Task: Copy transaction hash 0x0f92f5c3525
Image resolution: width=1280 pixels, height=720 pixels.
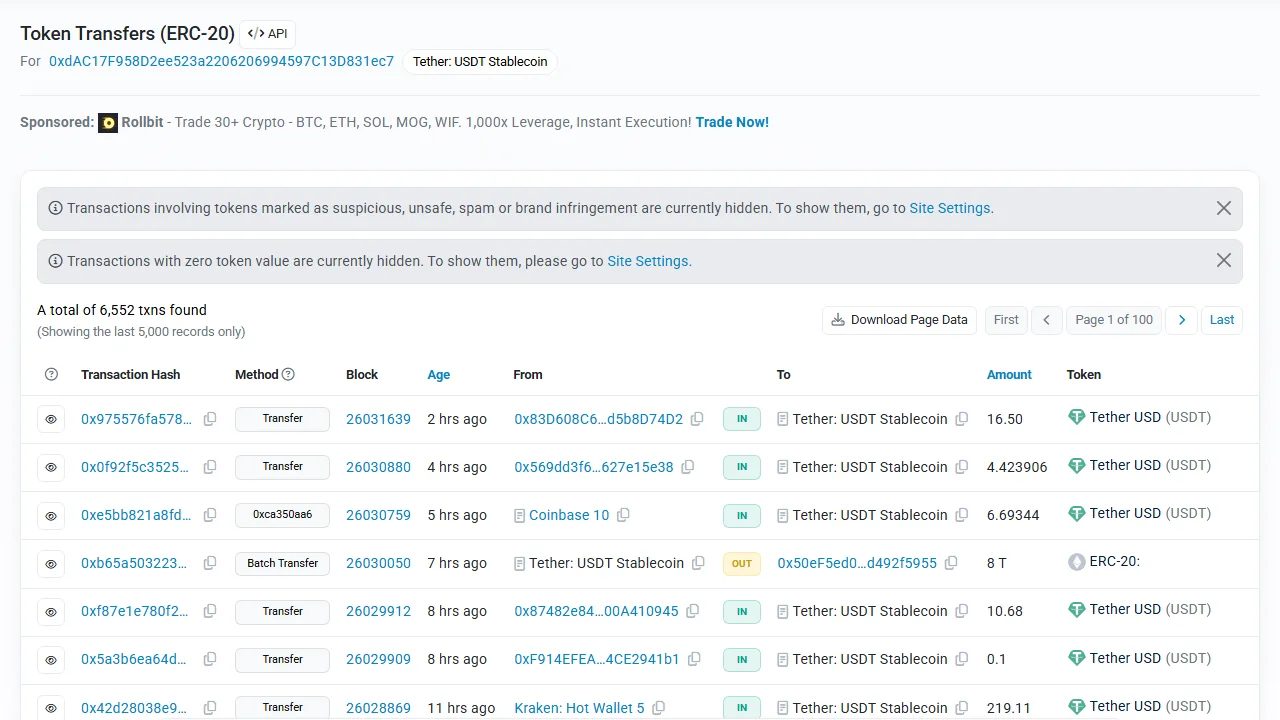Action: click(210, 467)
